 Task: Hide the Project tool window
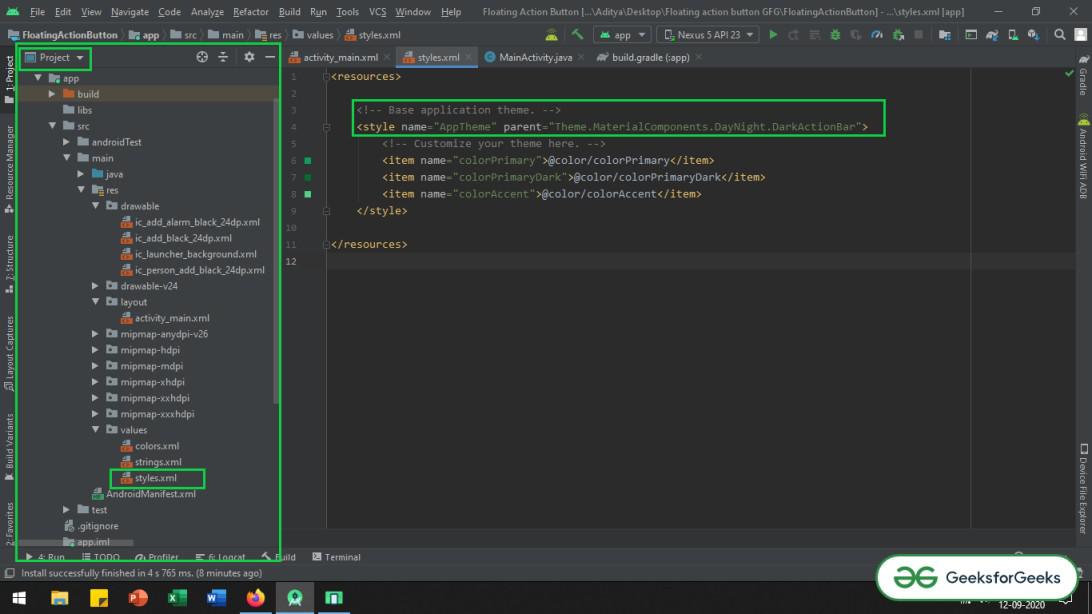click(270, 57)
